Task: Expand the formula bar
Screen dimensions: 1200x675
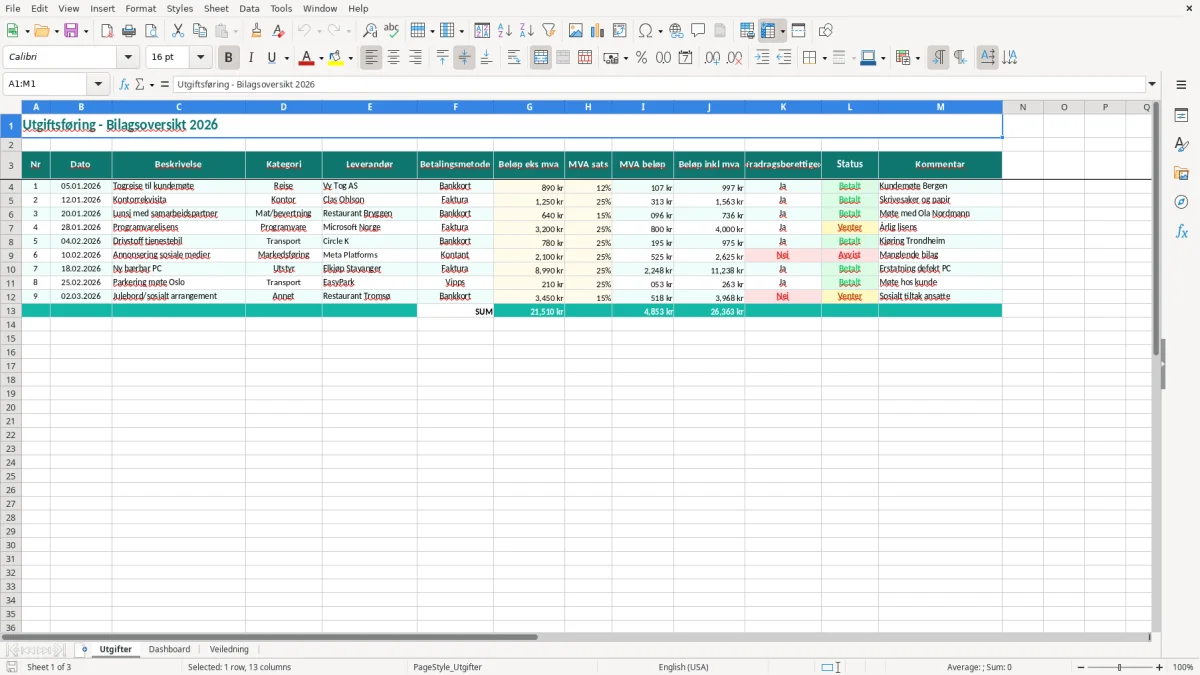Action: pyautogui.click(x=1152, y=84)
